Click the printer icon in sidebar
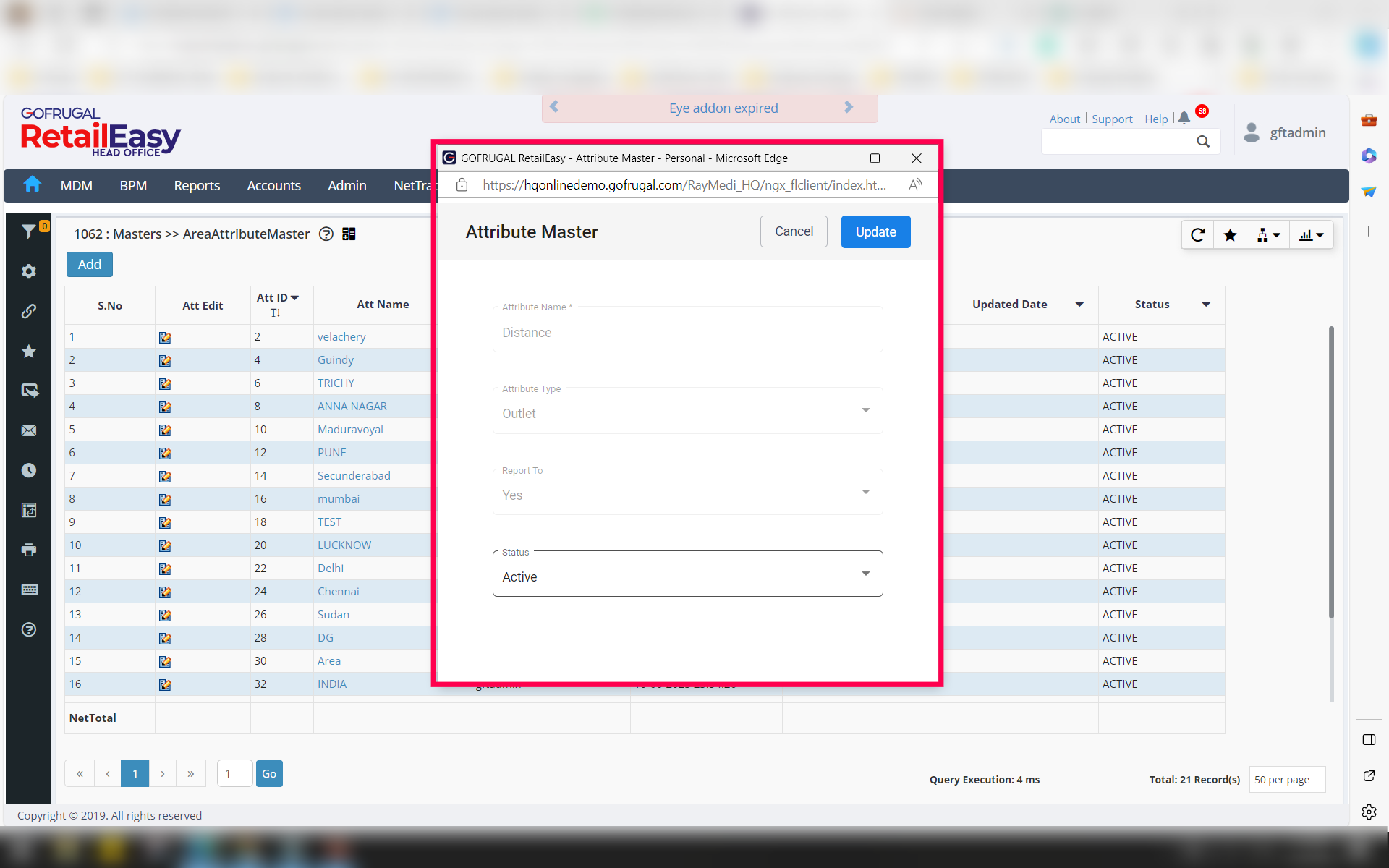This screenshot has height=868, width=1389. [x=29, y=550]
